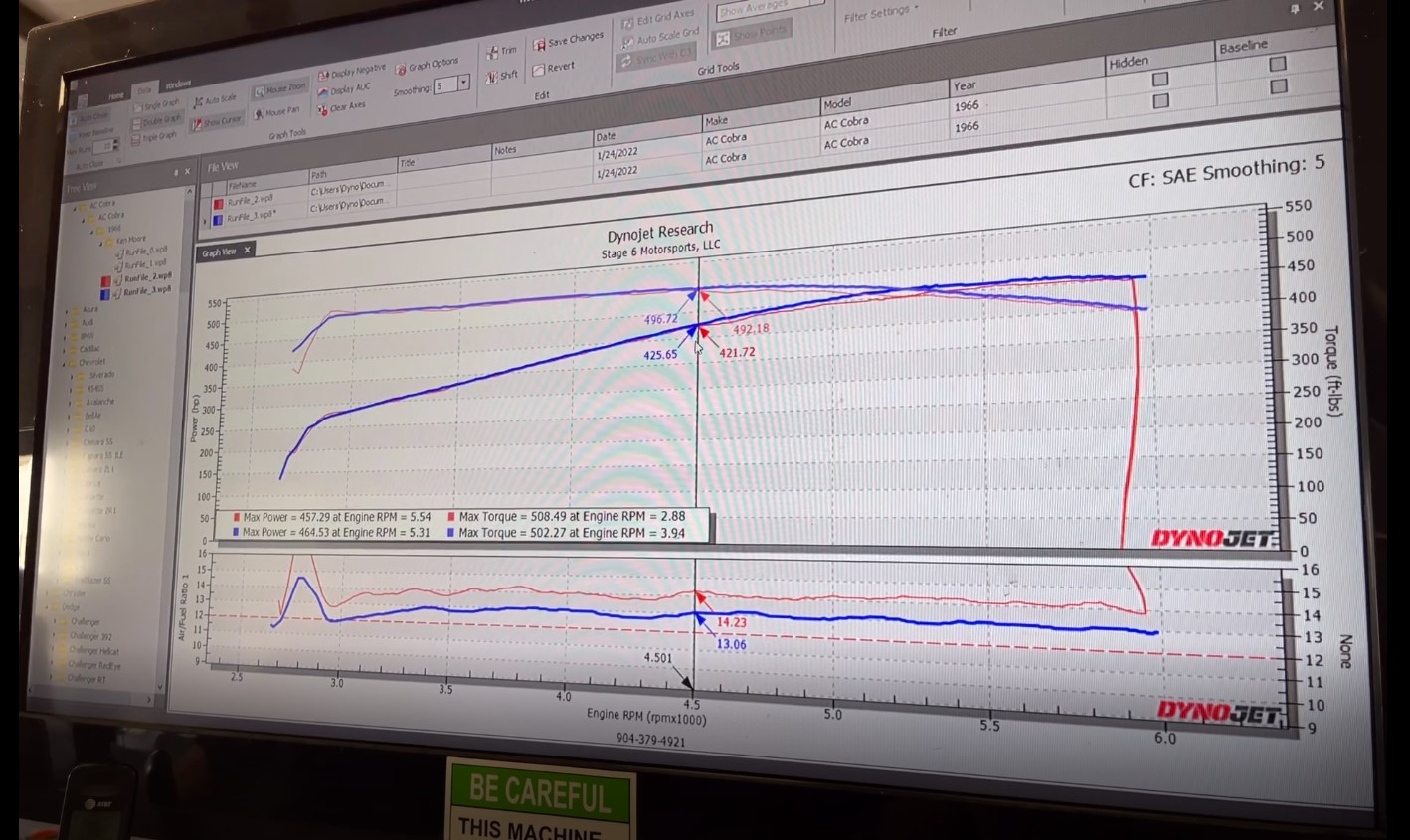The width and height of the screenshot is (1410, 840).
Task: Switch to the Home ribbon tab
Action: click(x=116, y=95)
